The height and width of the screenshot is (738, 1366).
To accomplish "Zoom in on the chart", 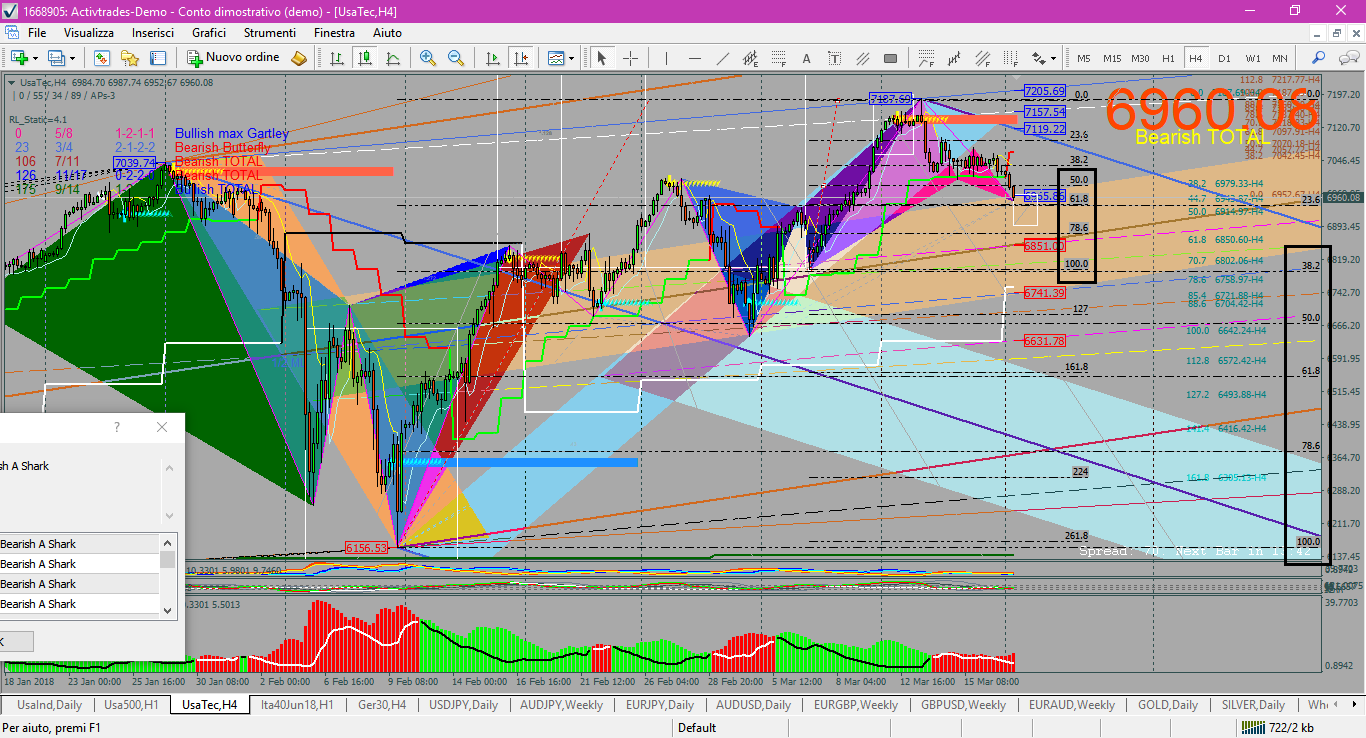I will 428,58.
